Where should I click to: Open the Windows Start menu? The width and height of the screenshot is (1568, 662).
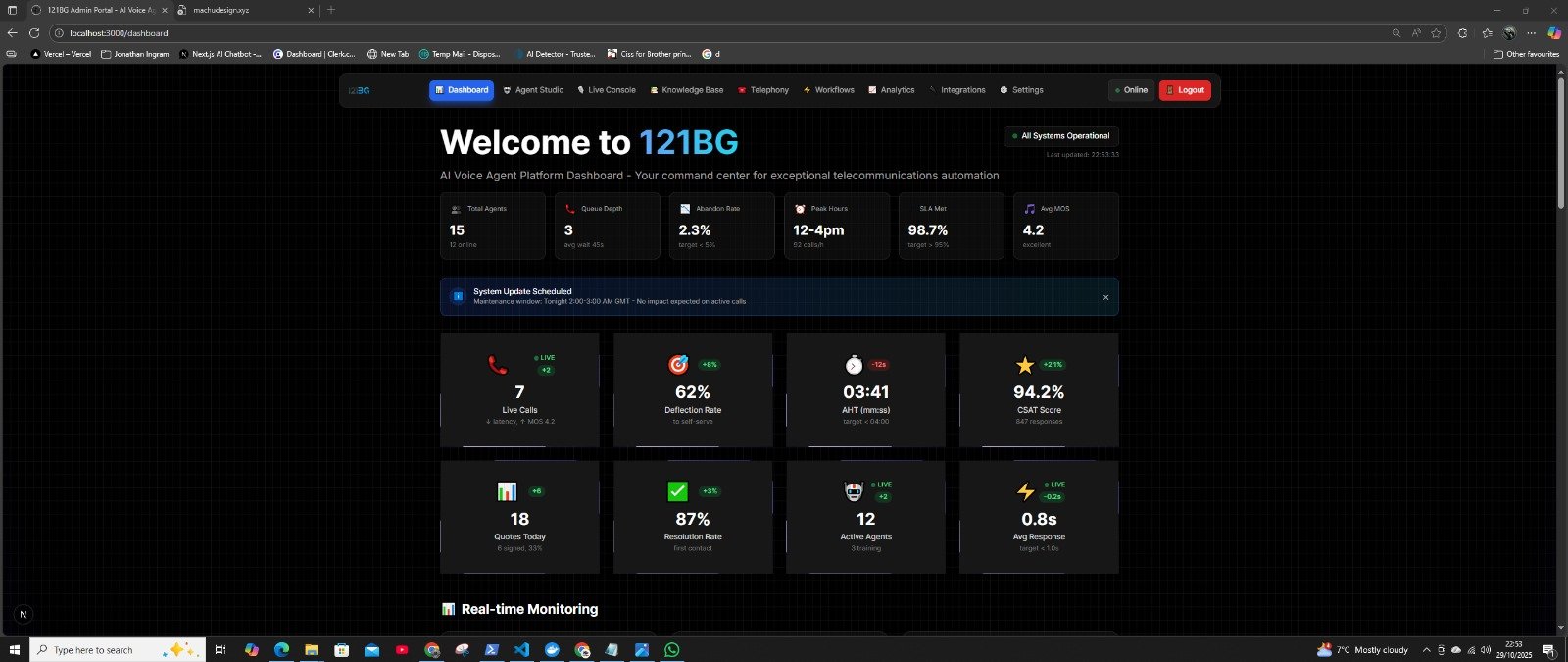[x=14, y=650]
